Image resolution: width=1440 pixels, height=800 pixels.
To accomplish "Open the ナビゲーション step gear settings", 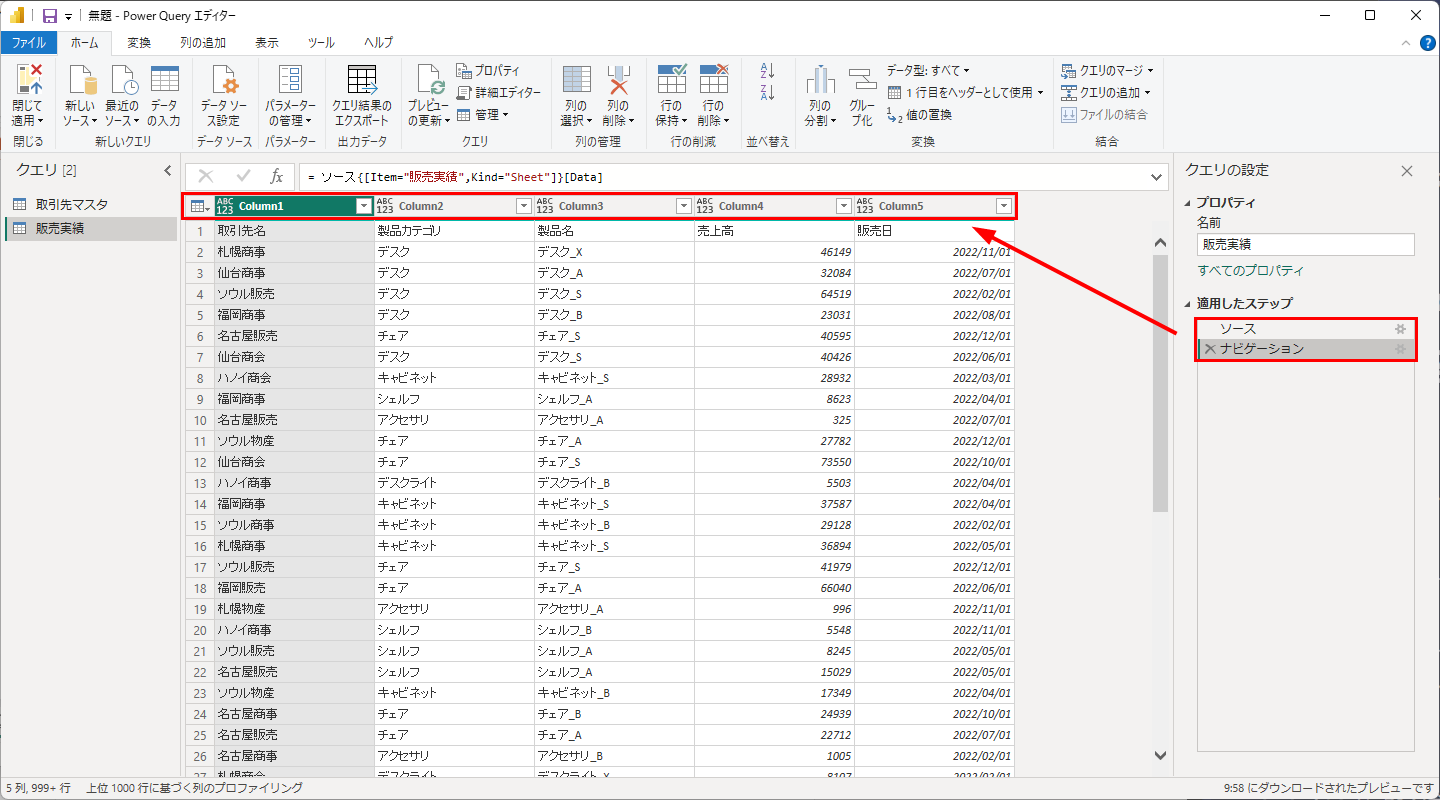I will pyautogui.click(x=1401, y=349).
